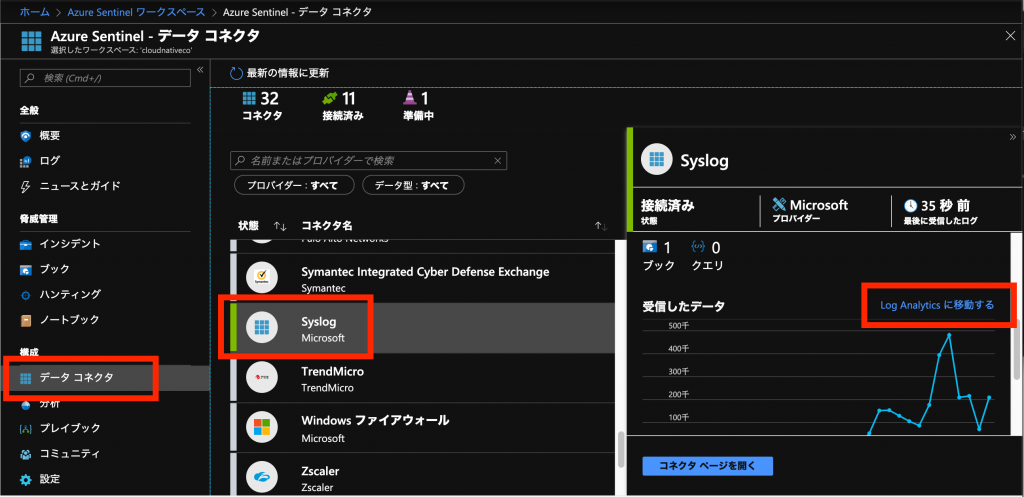Viewport: 1024px width, 497px height.
Task: Click the 準備中 cone icon
Action: (x=410, y=99)
